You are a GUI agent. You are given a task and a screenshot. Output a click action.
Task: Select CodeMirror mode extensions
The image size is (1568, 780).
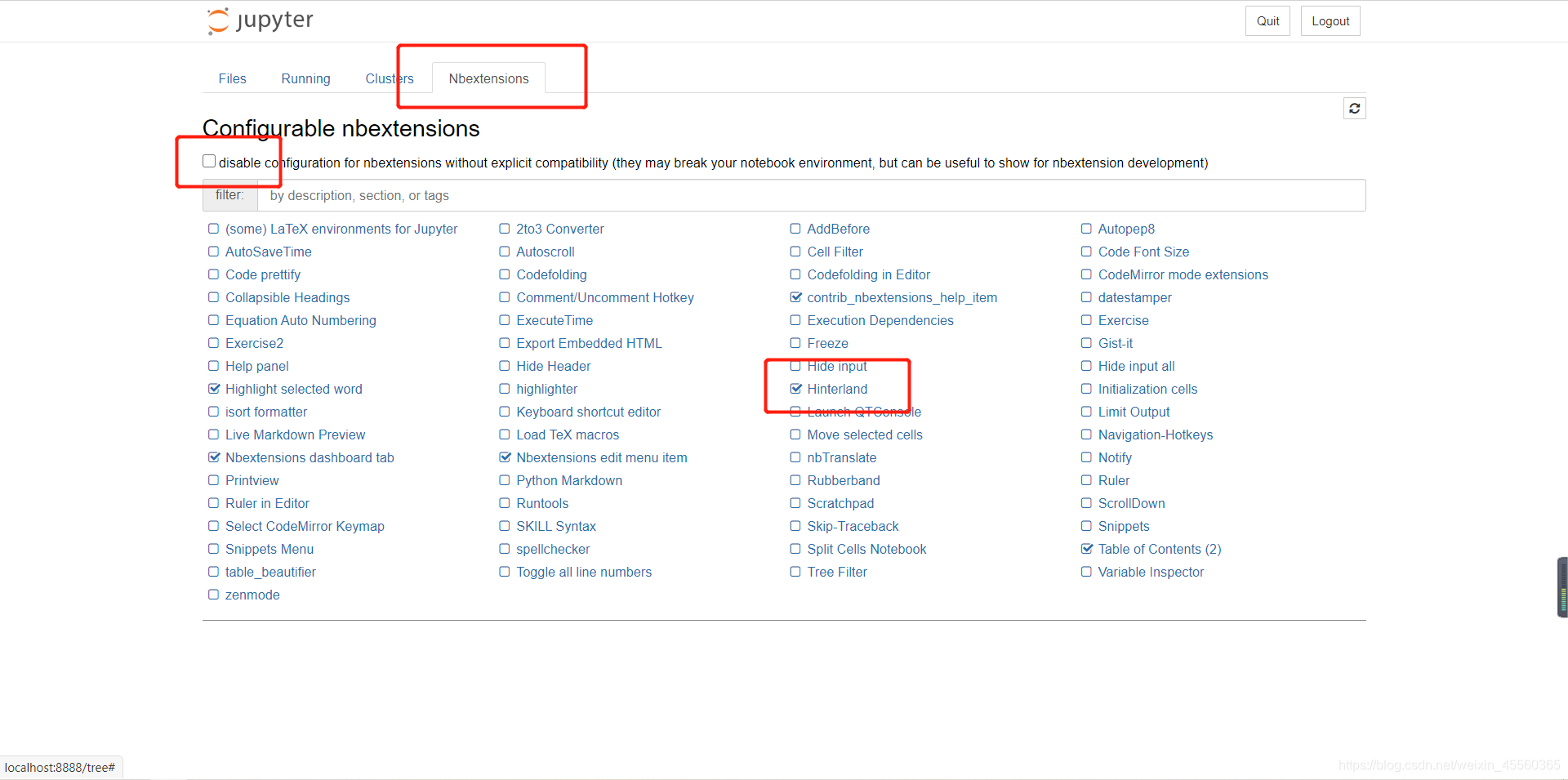pyautogui.click(x=1183, y=274)
